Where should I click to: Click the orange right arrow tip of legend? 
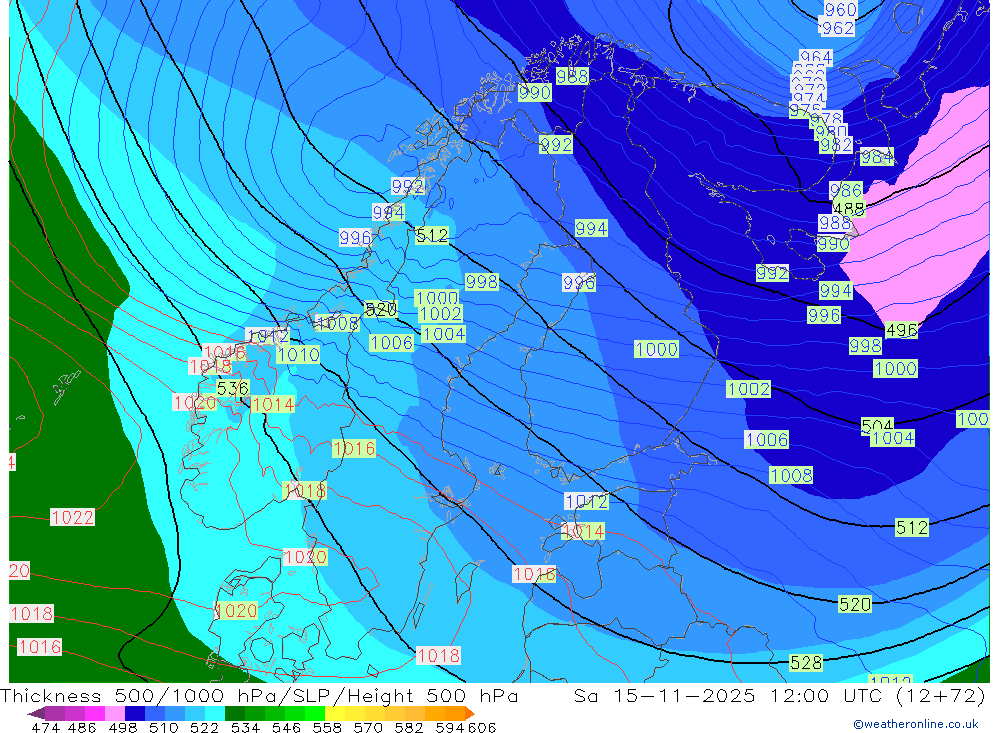[471, 713]
